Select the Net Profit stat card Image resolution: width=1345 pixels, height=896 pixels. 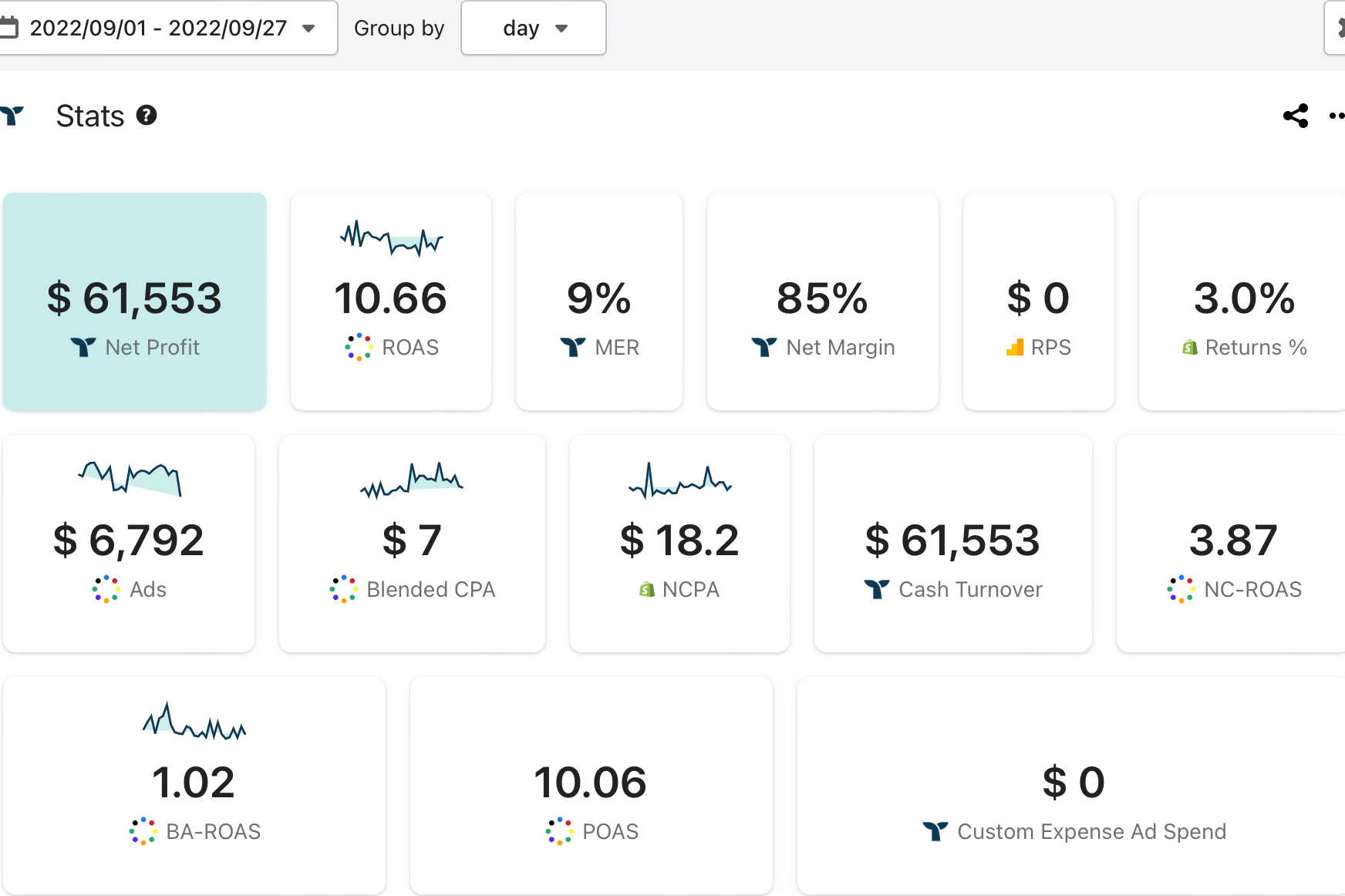coord(135,301)
